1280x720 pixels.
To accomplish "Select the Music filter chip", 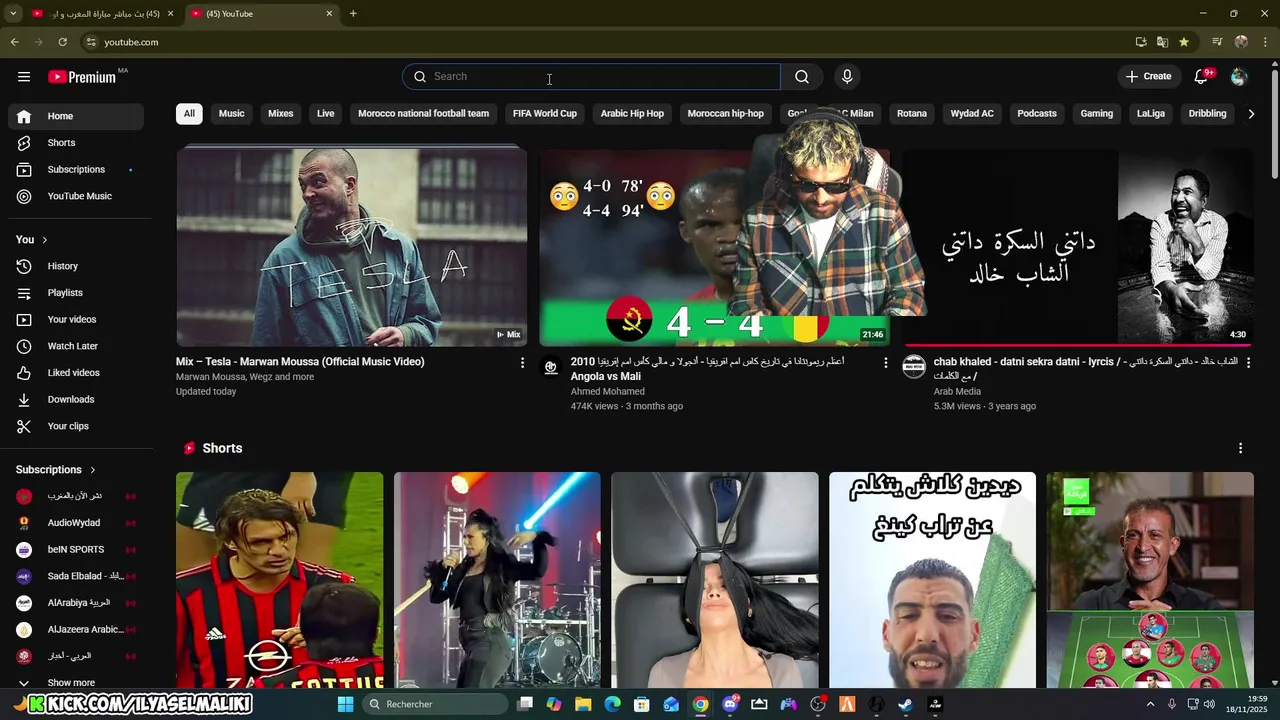I will tap(232, 114).
